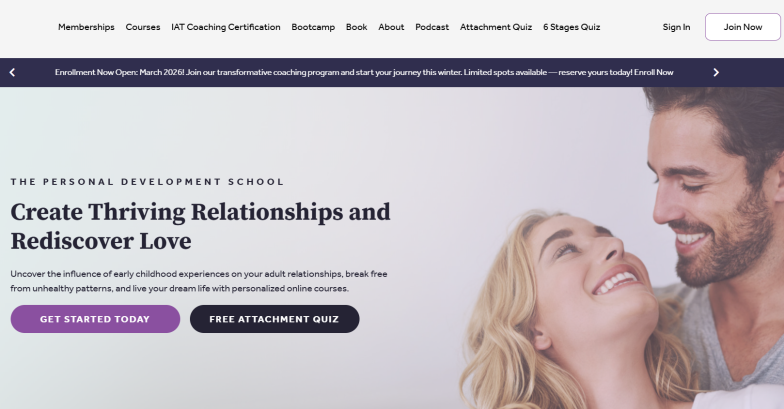Show the previous announcement banner

point(12,72)
